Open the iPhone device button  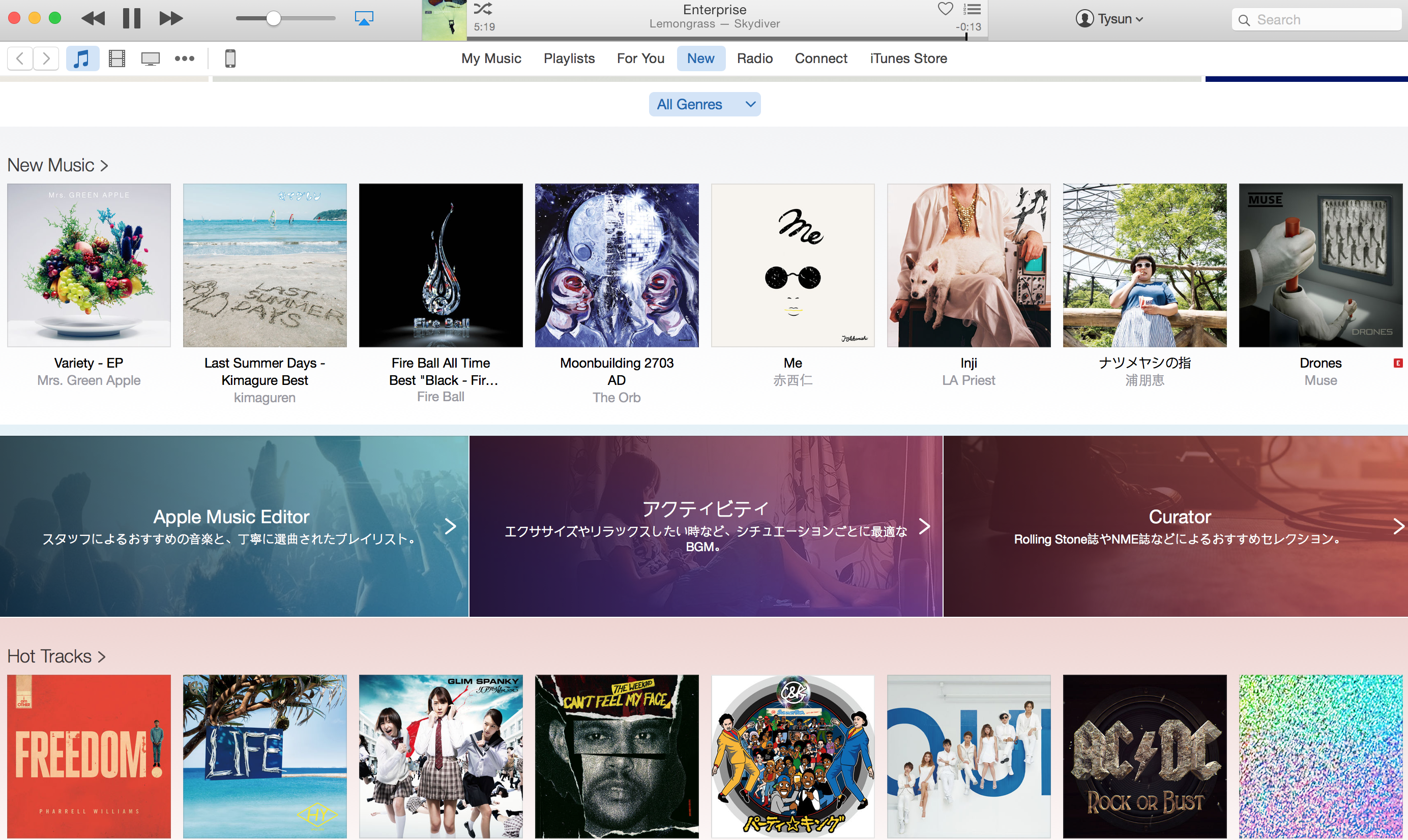pos(230,58)
